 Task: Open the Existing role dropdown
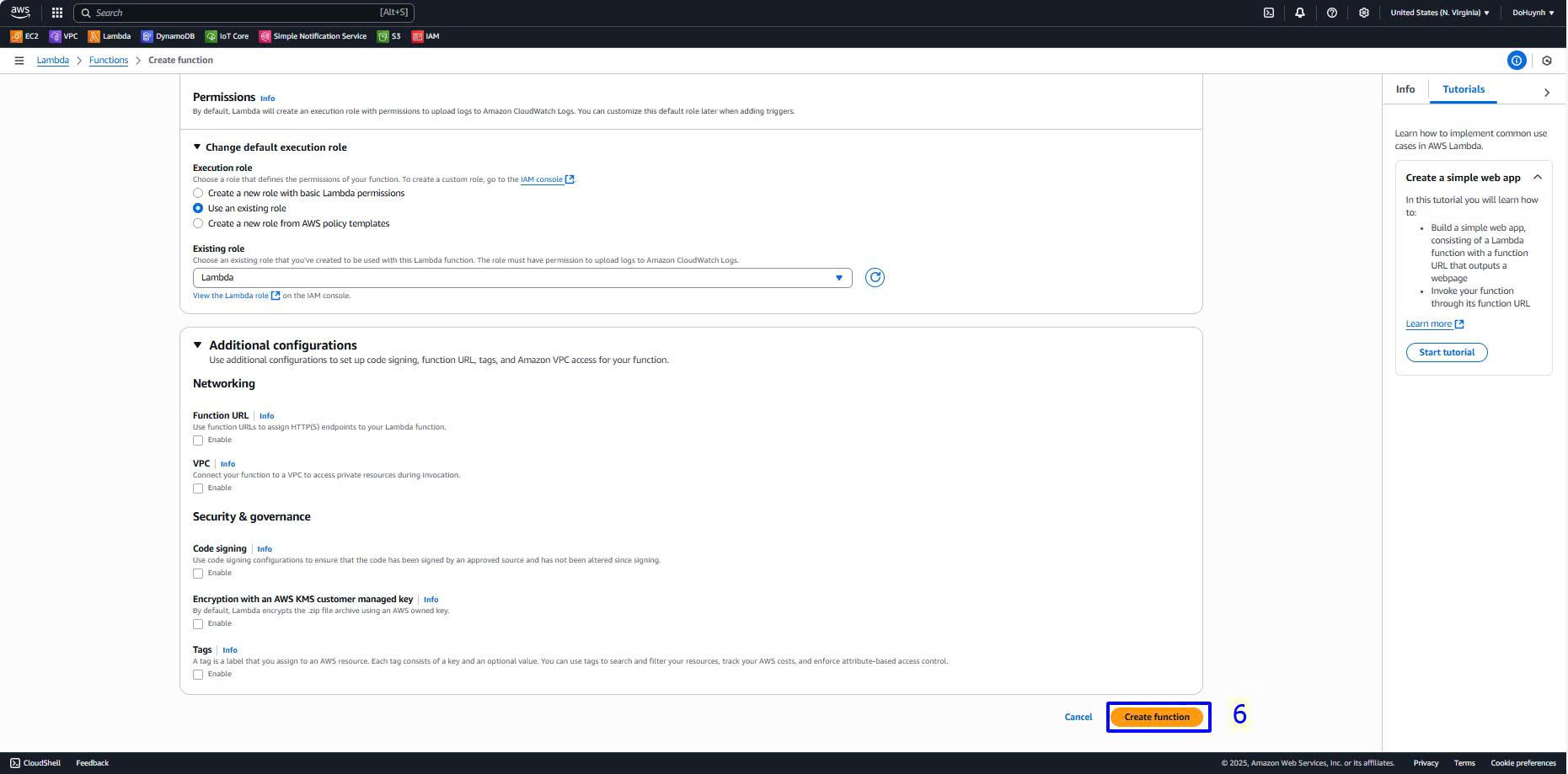click(x=522, y=278)
